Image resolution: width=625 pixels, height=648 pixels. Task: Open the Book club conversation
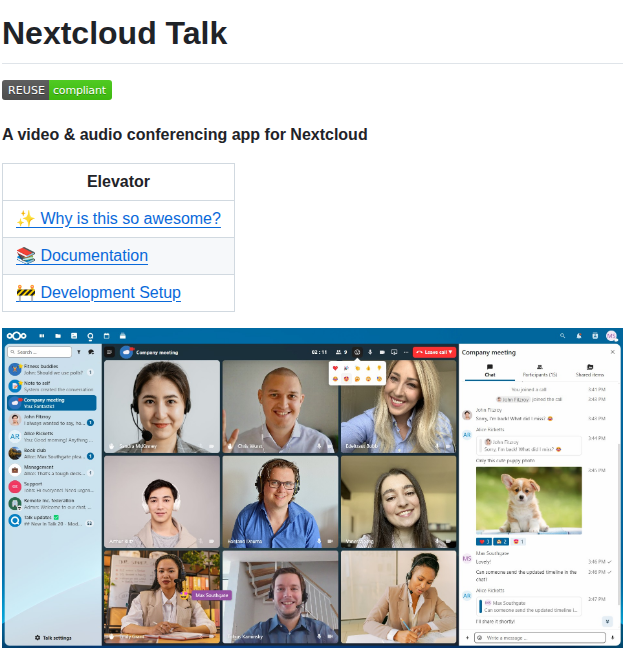point(52,453)
